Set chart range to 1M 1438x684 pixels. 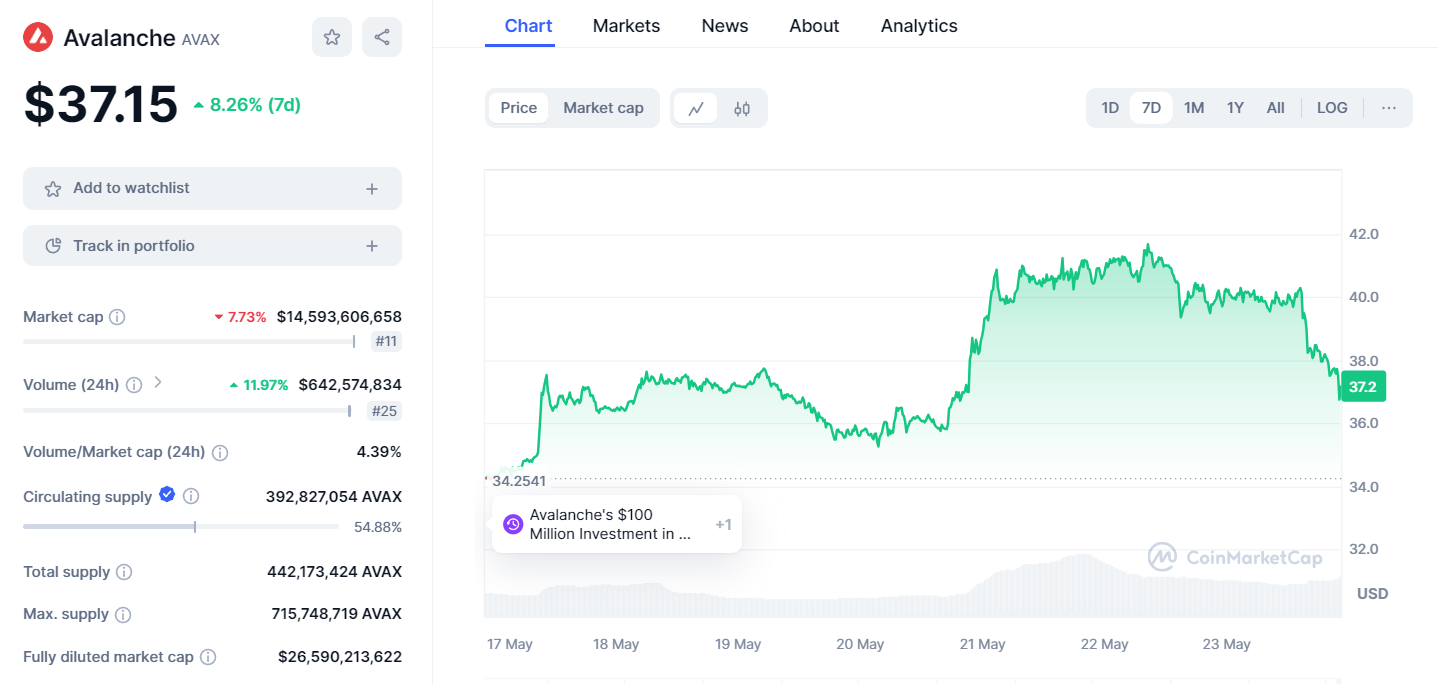(x=1194, y=108)
